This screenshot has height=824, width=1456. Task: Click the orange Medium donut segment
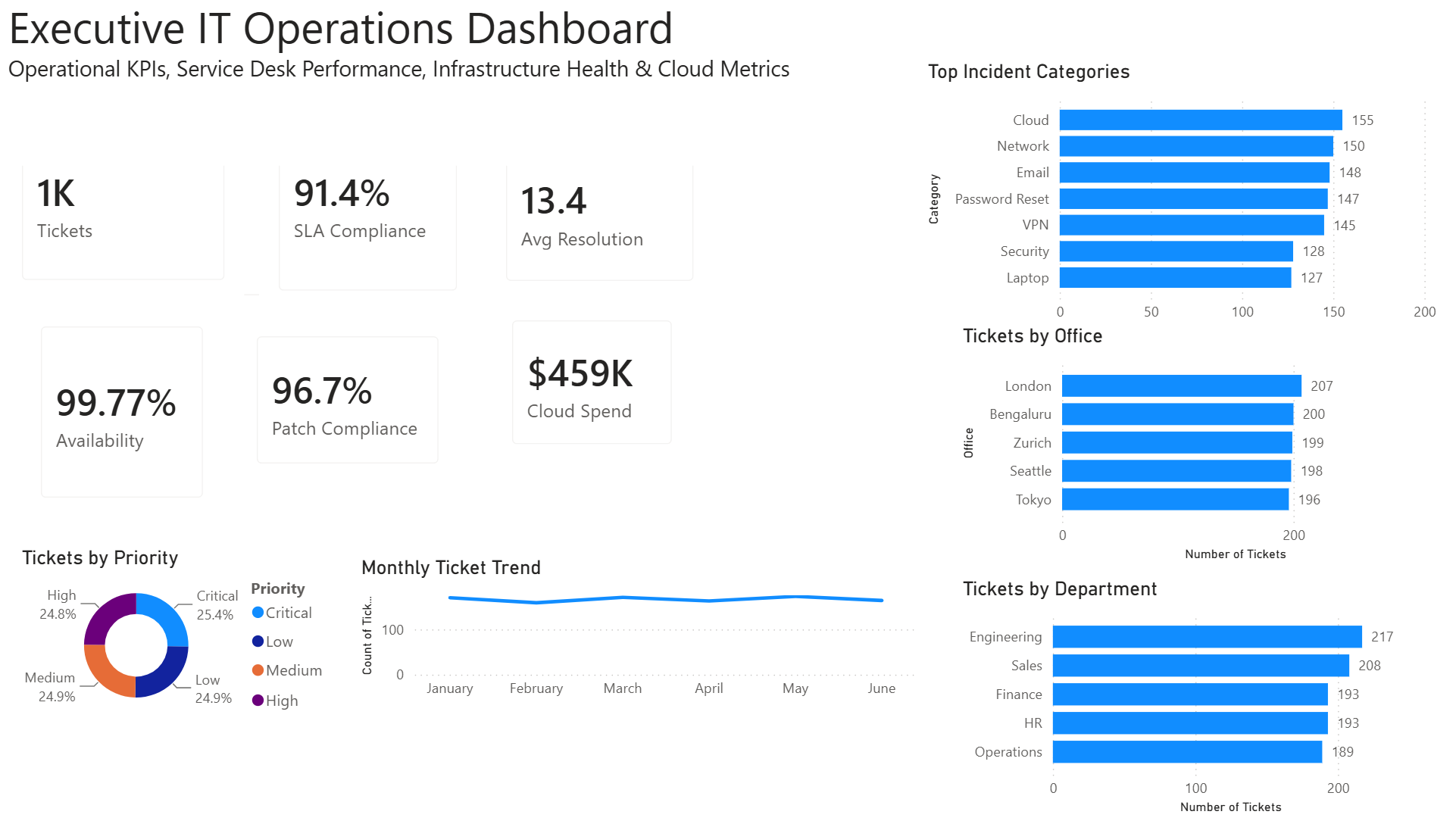pyautogui.click(x=106, y=676)
